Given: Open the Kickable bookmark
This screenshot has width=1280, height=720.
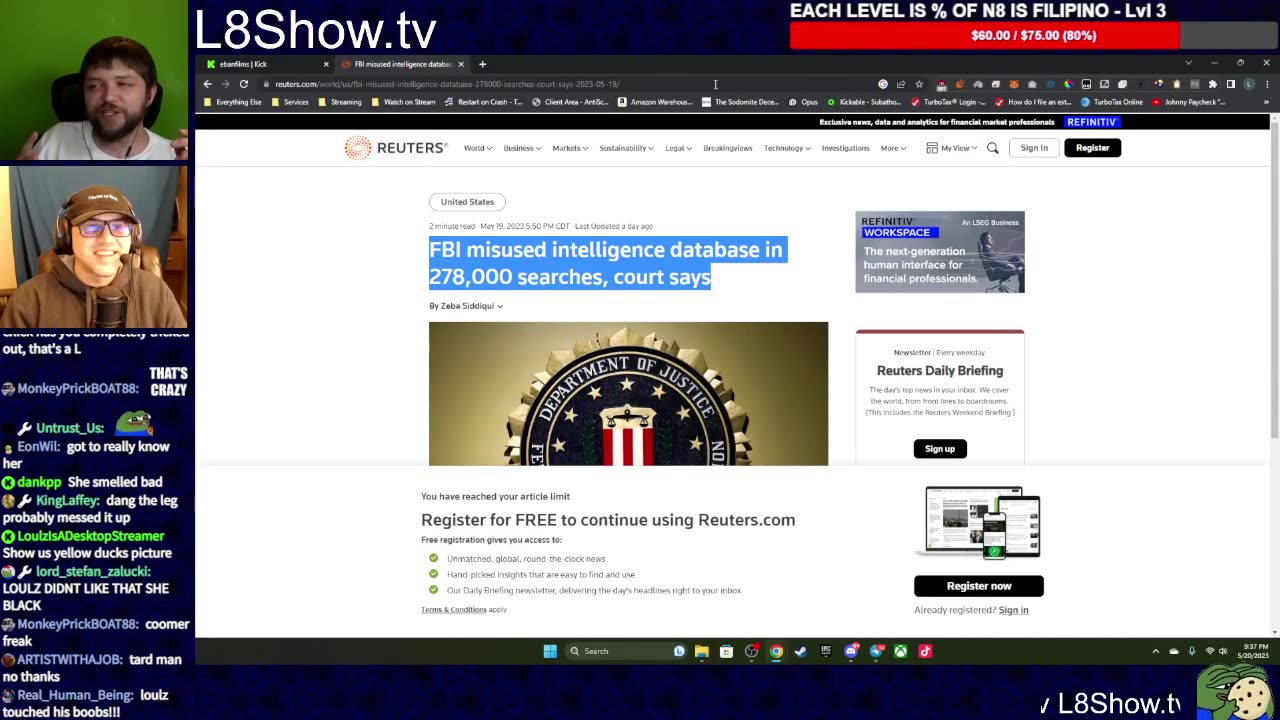Looking at the screenshot, I should pos(864,102).
